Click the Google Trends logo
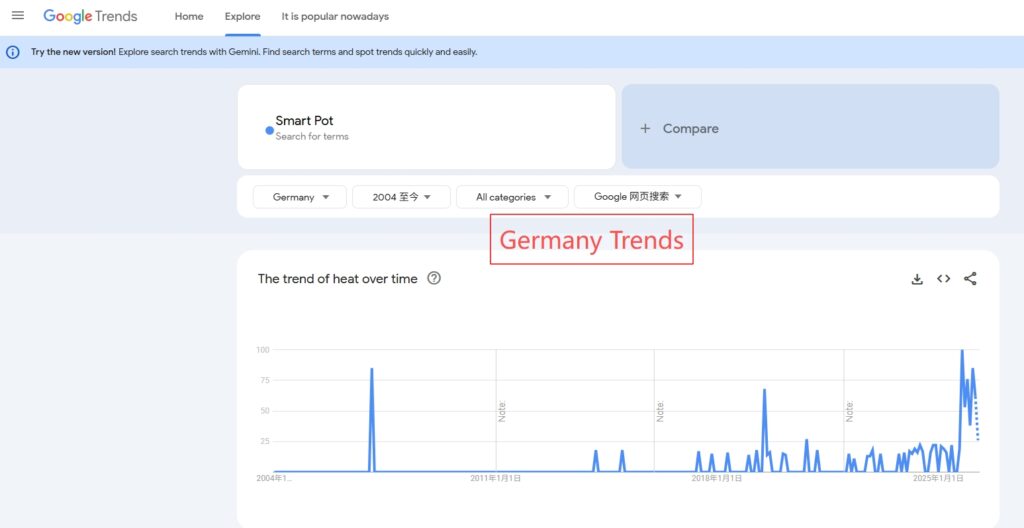Image resolution: width=1024 pixels, height=528 pixels. coord(90,16)
